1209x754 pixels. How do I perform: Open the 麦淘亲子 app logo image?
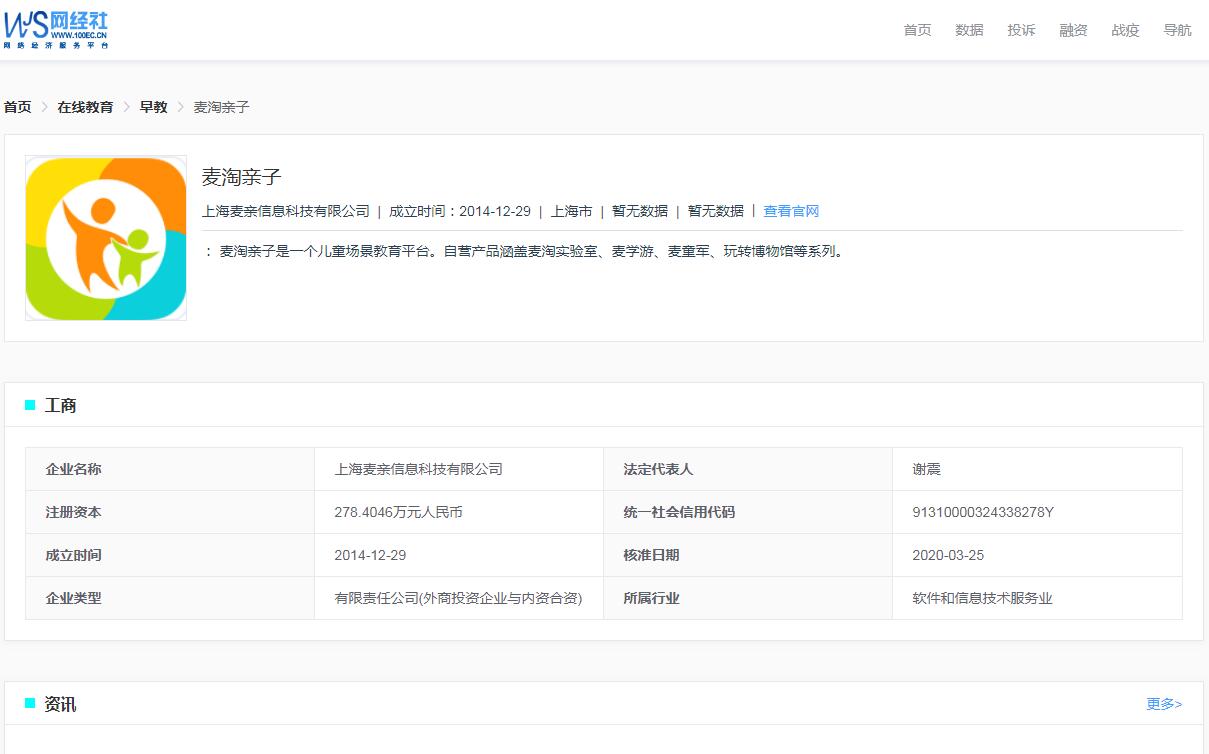pyautogui.click(x=106, y=238)
